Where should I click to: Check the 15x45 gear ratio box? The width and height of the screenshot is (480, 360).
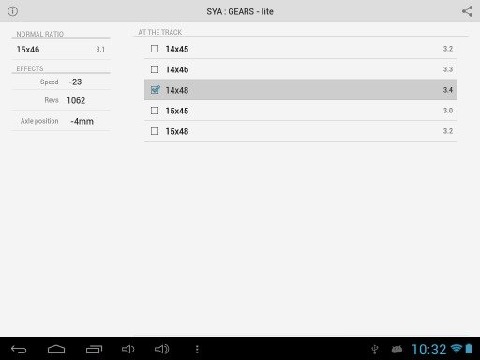pyautogui.click(x=154, y=110)
